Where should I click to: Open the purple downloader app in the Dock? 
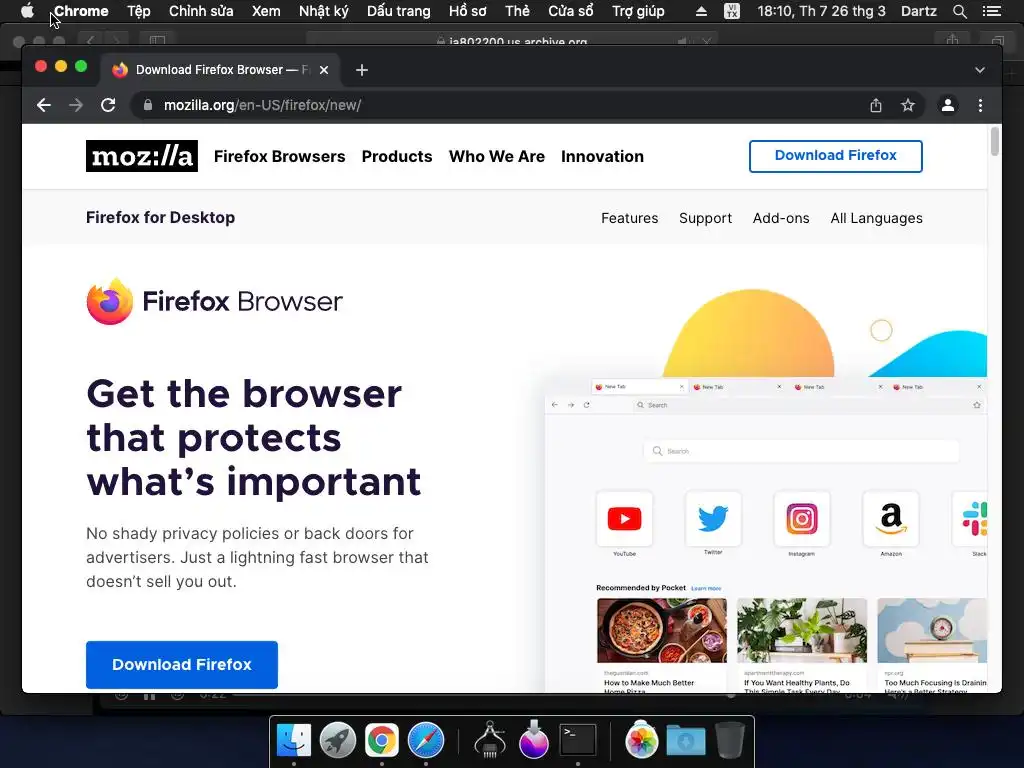(x=534, y=740)
